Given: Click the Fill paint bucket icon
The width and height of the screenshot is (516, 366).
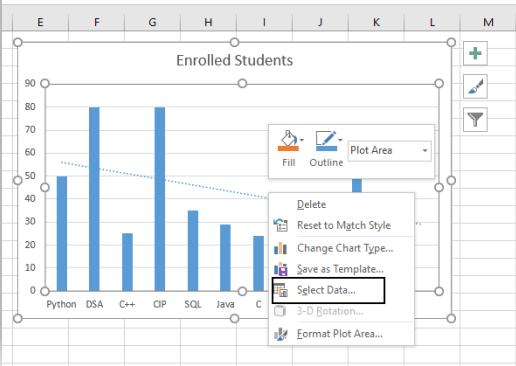Looking at the screenshot, I should click(288, 138).
